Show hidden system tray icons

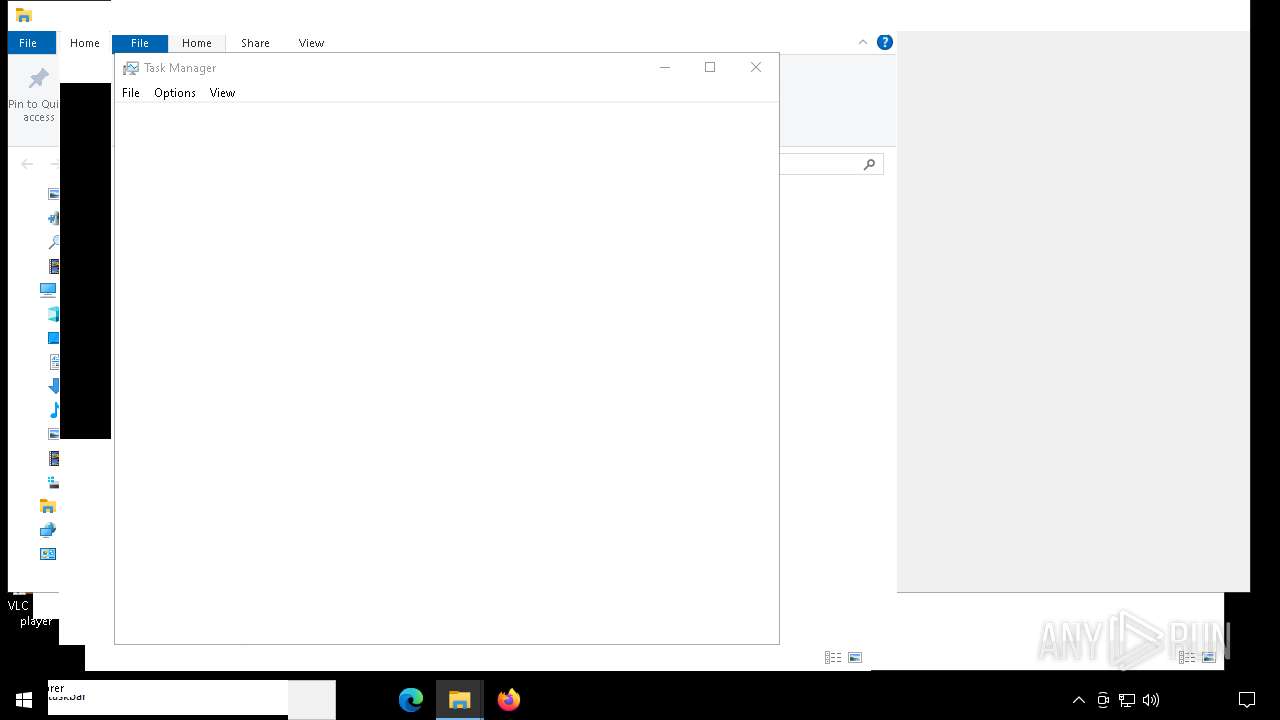click(1079, 700)
